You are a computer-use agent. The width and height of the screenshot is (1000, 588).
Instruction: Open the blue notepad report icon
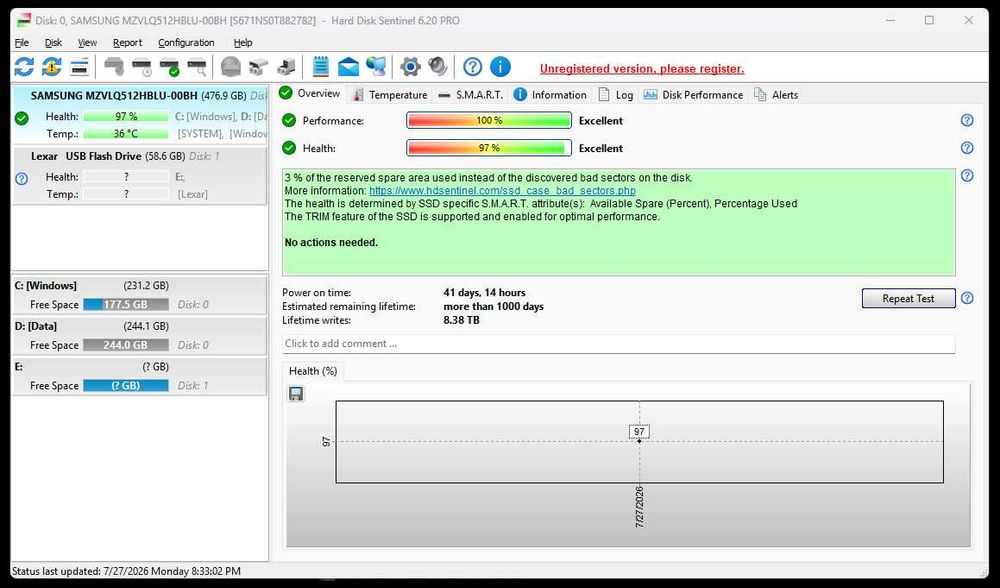tap(321, 66)
